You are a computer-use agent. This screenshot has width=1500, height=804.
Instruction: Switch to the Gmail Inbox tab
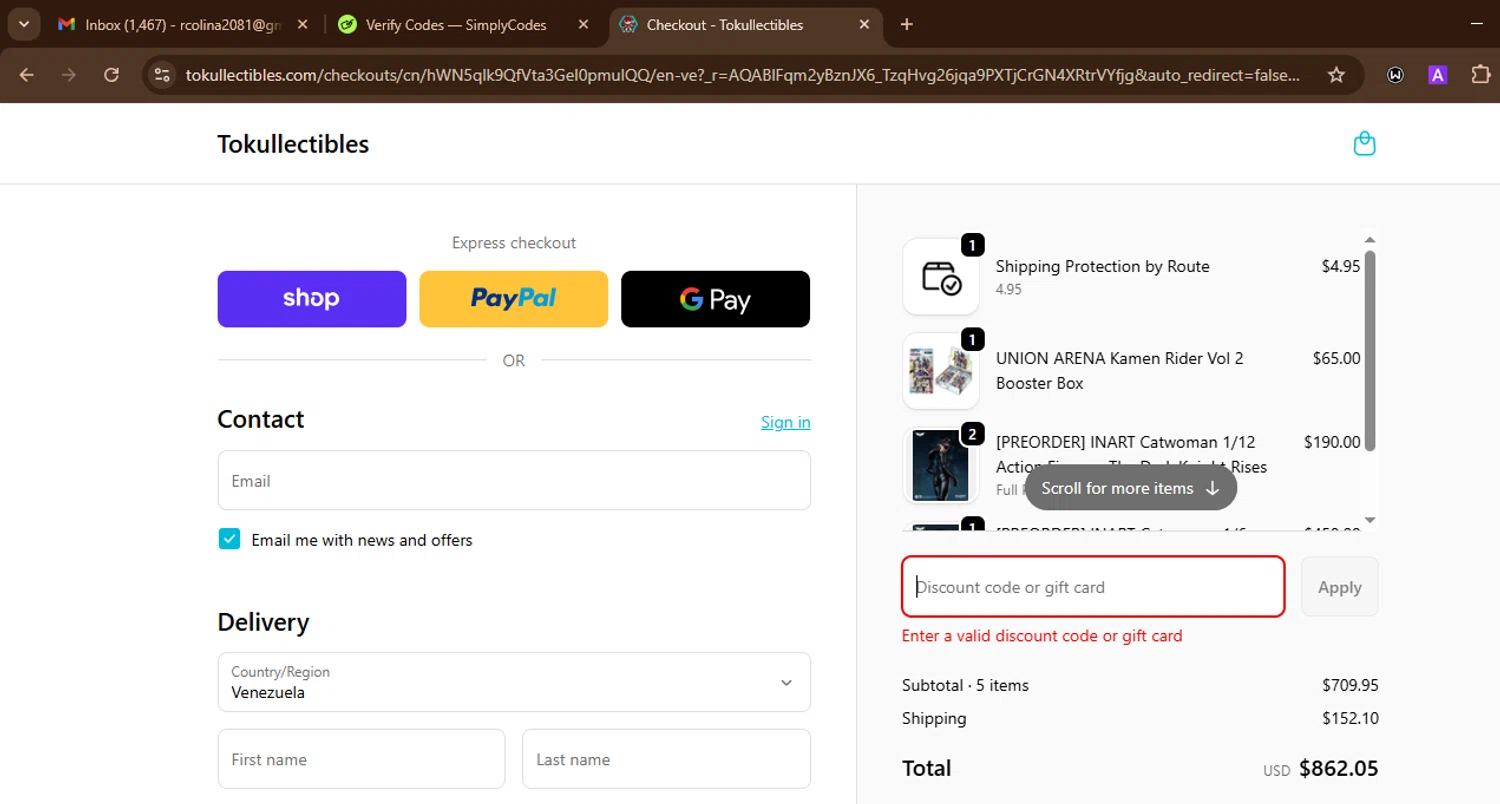coord(183,24)
